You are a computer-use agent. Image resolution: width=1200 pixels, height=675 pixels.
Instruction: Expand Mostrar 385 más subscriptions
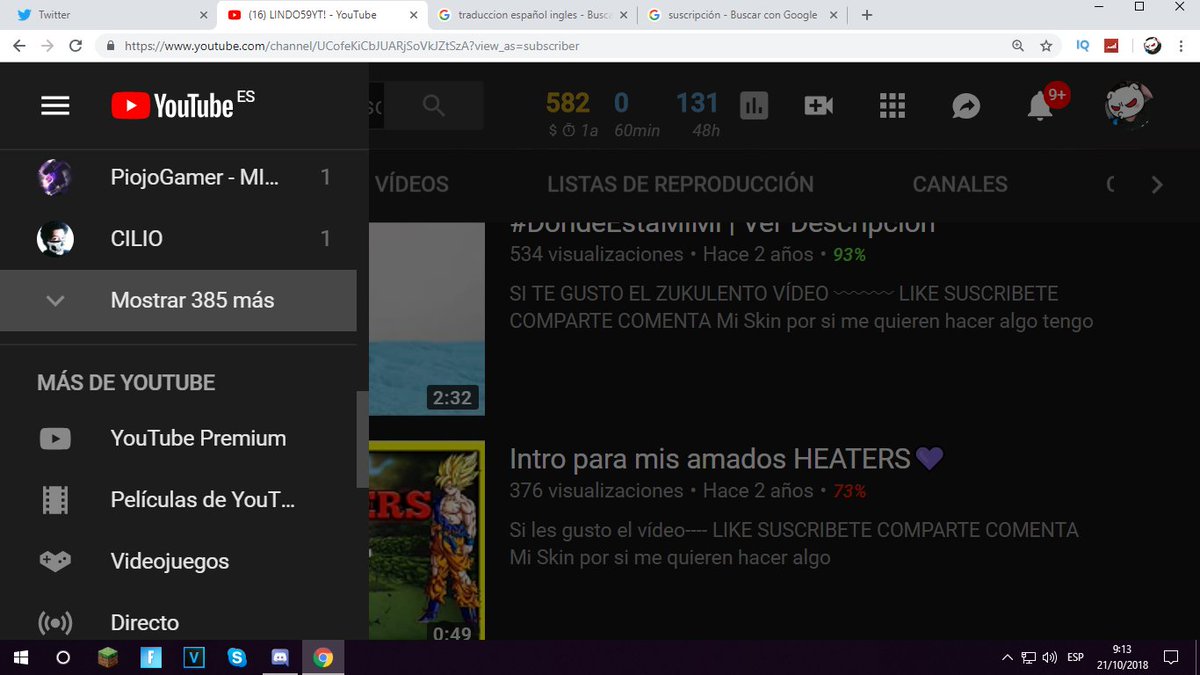point(178,300)
